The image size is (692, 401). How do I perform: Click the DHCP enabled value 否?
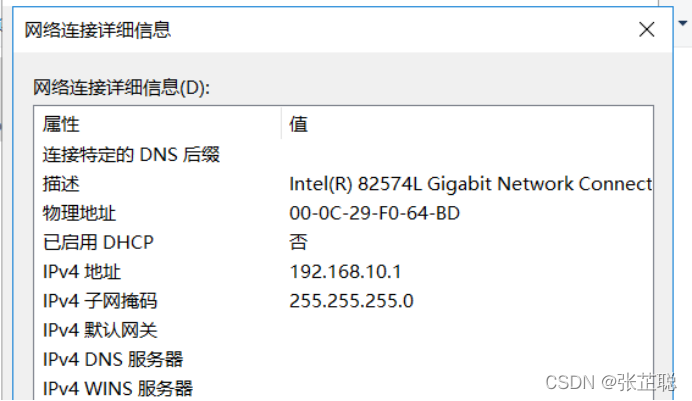point(298,242)
